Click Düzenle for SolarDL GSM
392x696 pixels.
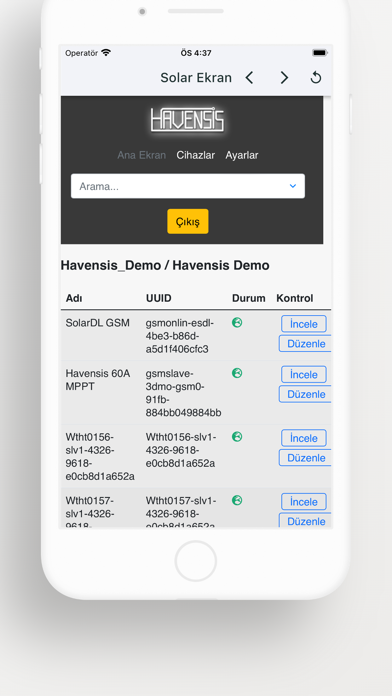pos(305,344)
